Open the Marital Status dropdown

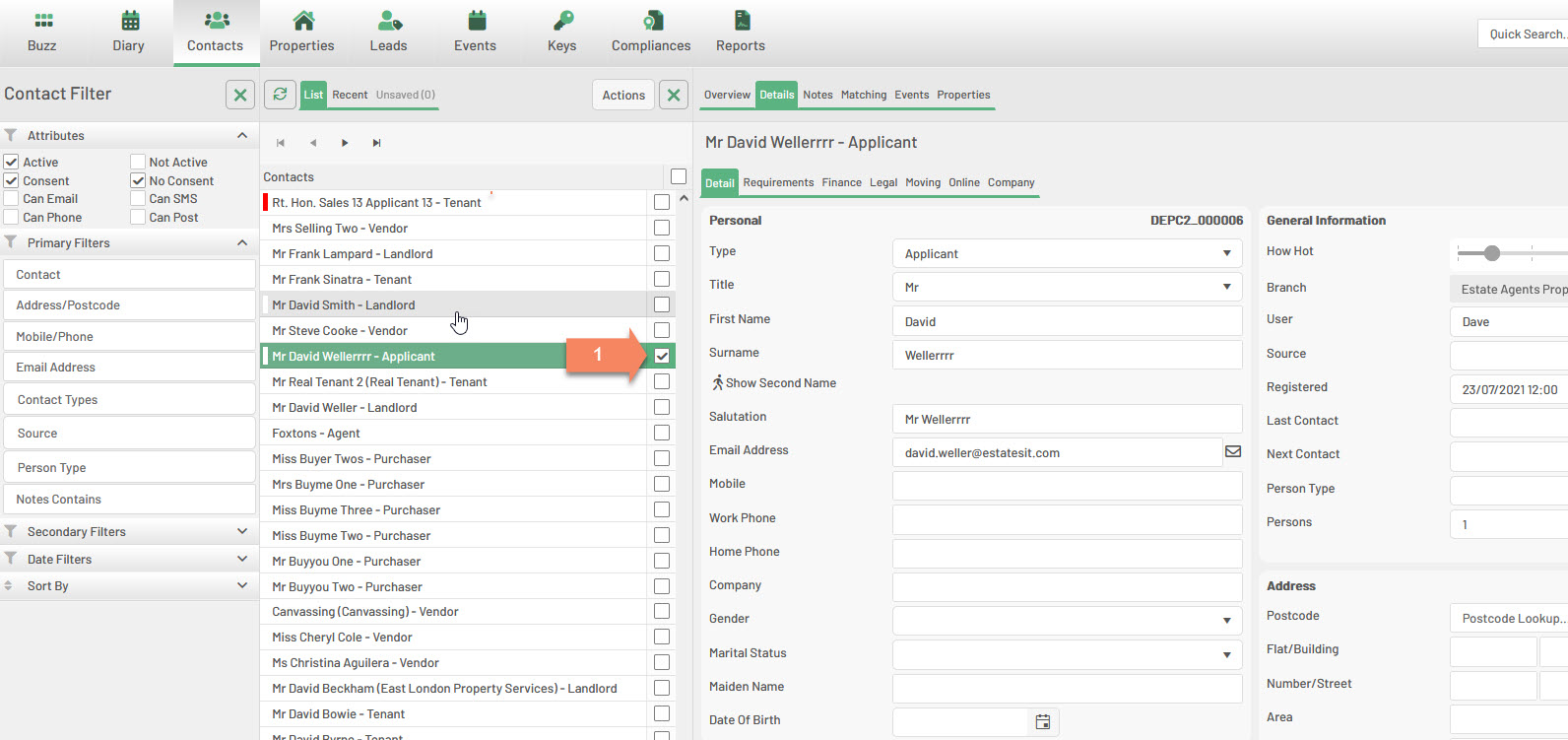1067,654
